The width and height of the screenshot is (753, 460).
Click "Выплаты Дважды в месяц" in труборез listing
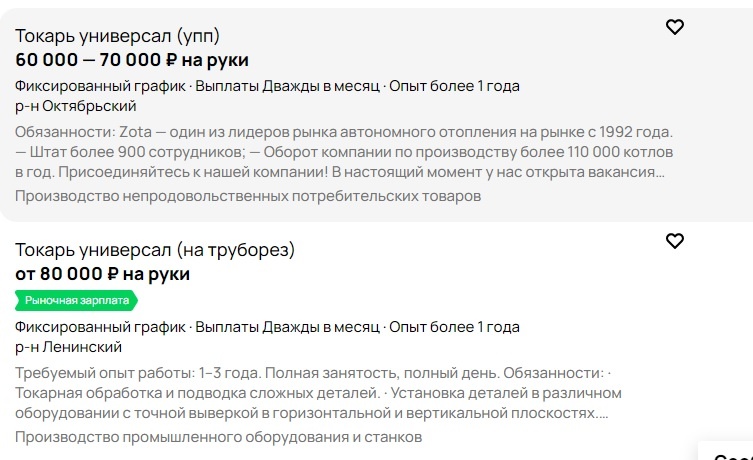coord(287,327)
